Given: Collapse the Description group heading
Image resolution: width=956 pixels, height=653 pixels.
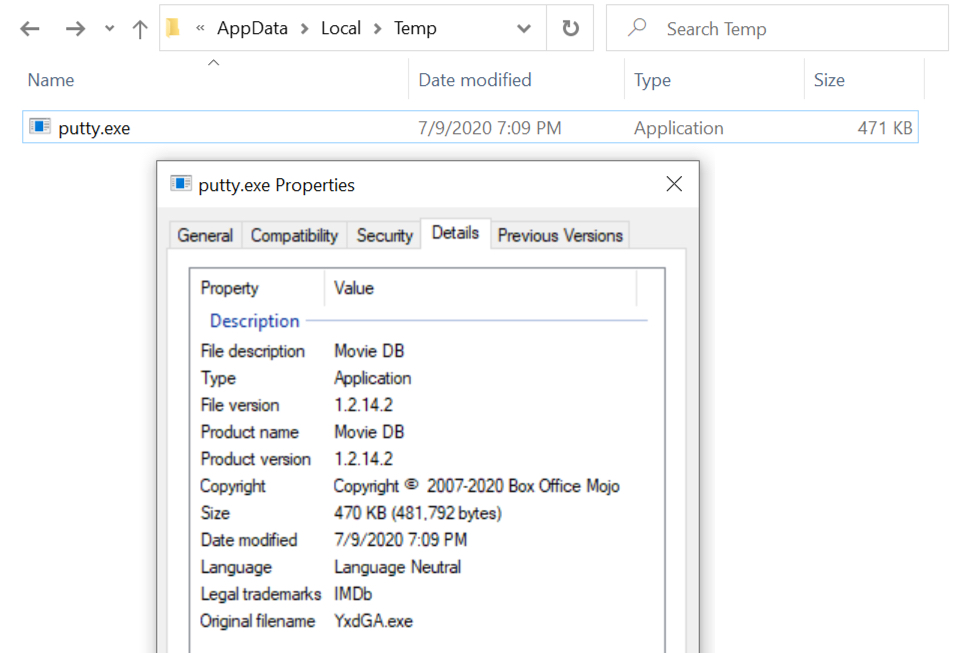Looking at the screenshot, I should point(255,321).
